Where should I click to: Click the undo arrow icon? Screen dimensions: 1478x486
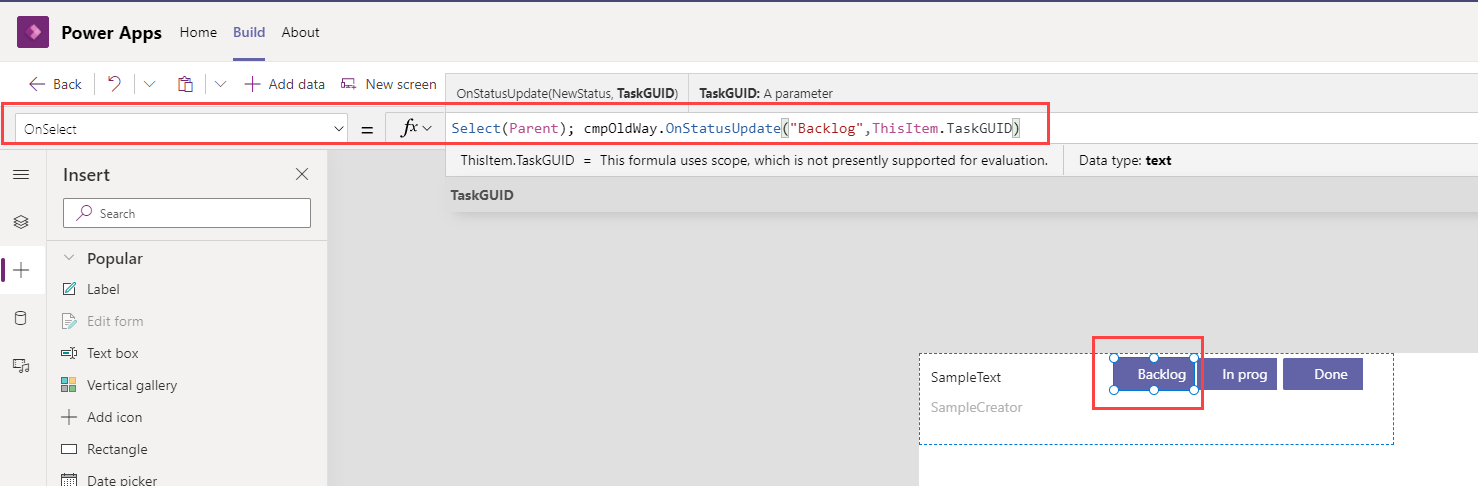tap(115, 84)
